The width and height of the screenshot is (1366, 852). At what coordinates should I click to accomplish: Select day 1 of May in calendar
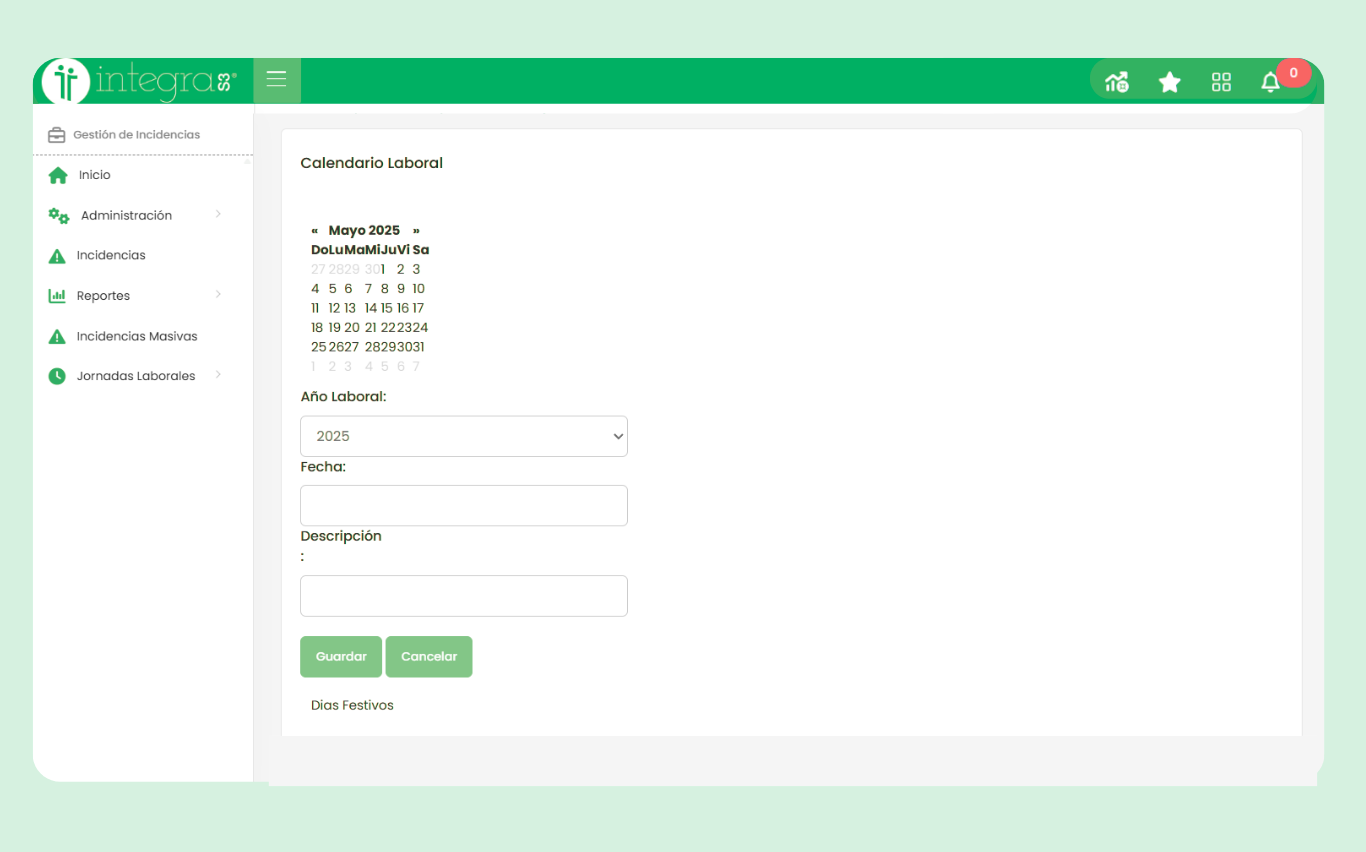pyautogui.click(x=383, y=269)
